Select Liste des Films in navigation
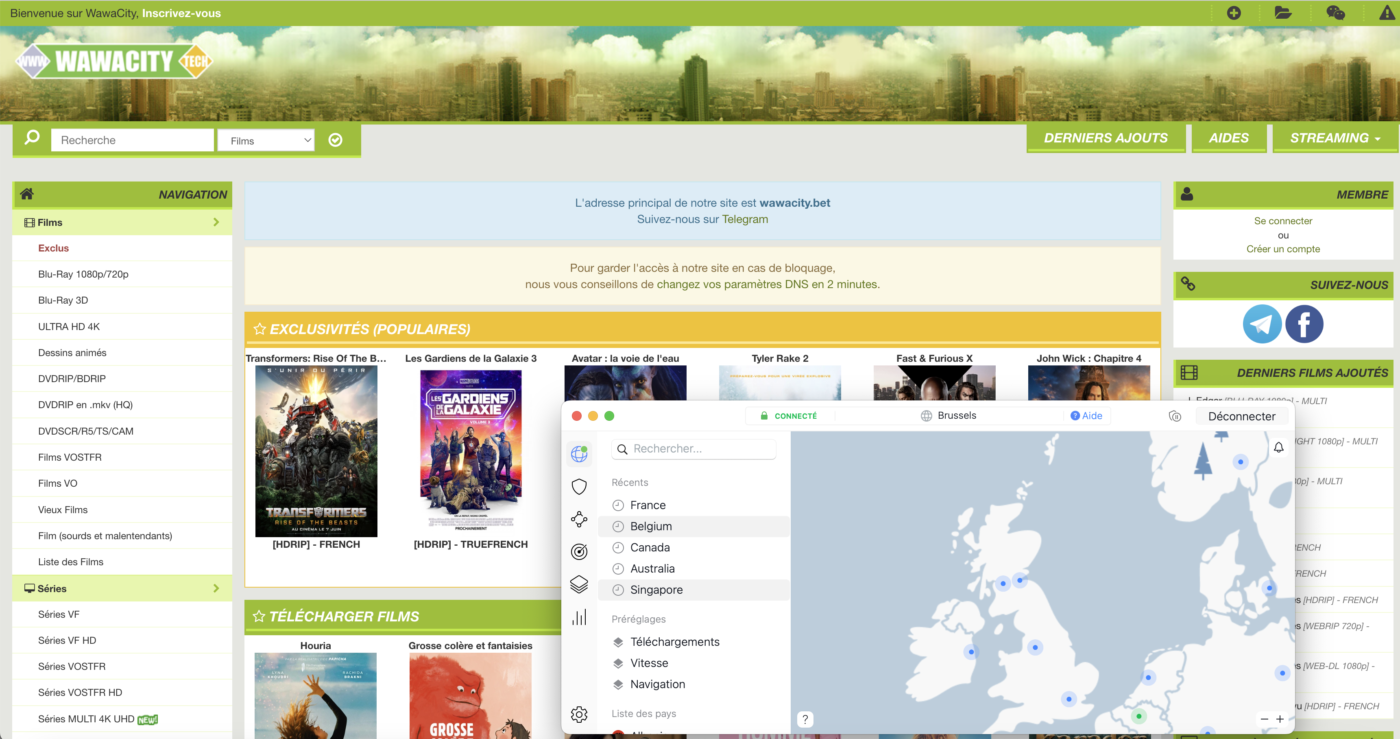The width and height of the screenshot is (1400, 739). pyautogui.click(x=71, y=562)
